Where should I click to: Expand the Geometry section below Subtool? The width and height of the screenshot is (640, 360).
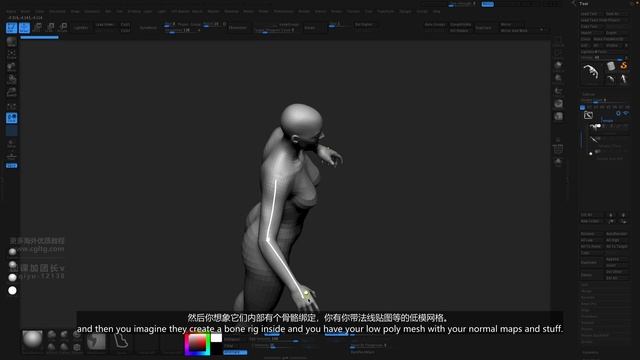click(x=590, y=352)
